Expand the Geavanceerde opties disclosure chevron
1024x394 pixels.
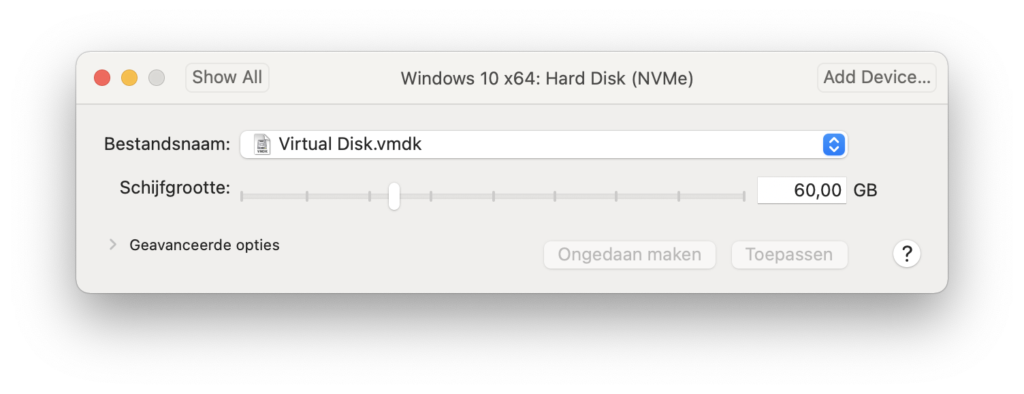click(x=113, y=245)
